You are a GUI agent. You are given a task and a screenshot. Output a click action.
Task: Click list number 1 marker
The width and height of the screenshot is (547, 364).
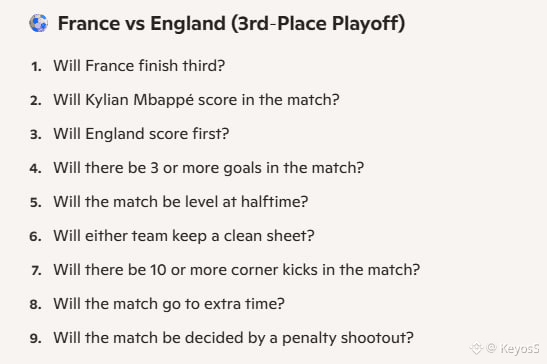click(x=36, y=66)
